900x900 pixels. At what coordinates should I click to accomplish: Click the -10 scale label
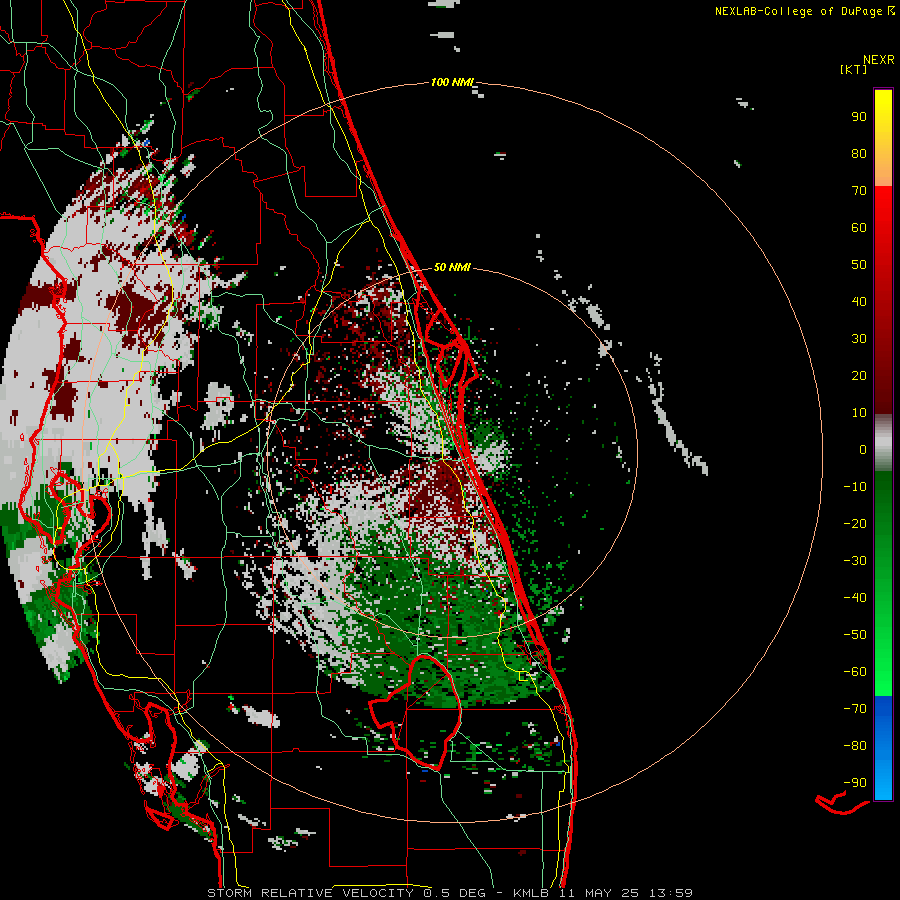(855, 487)
